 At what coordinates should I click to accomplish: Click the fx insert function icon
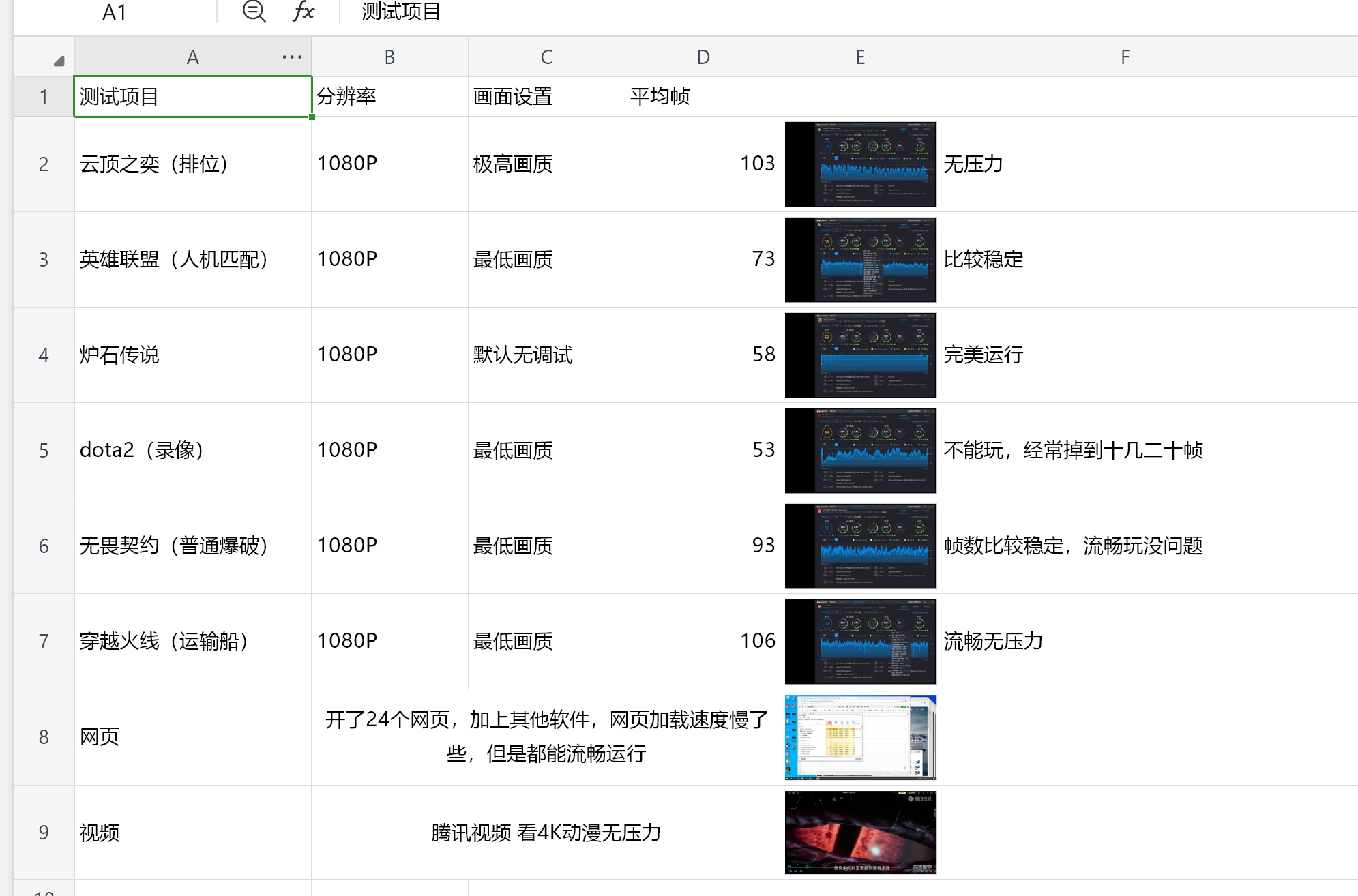point(303,12)
